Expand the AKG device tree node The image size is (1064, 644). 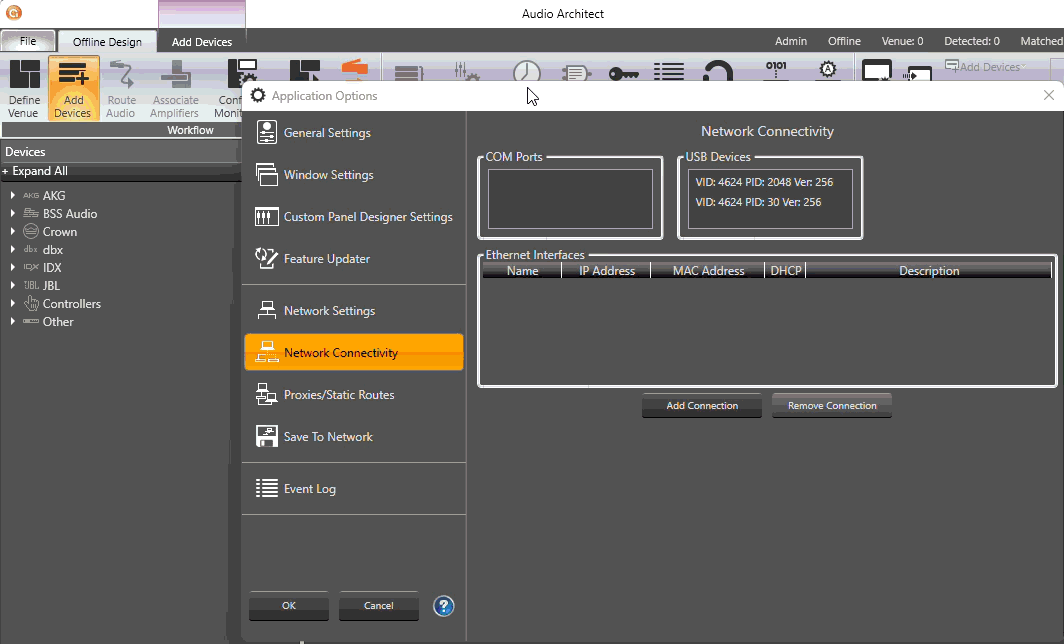coord(12,196)
